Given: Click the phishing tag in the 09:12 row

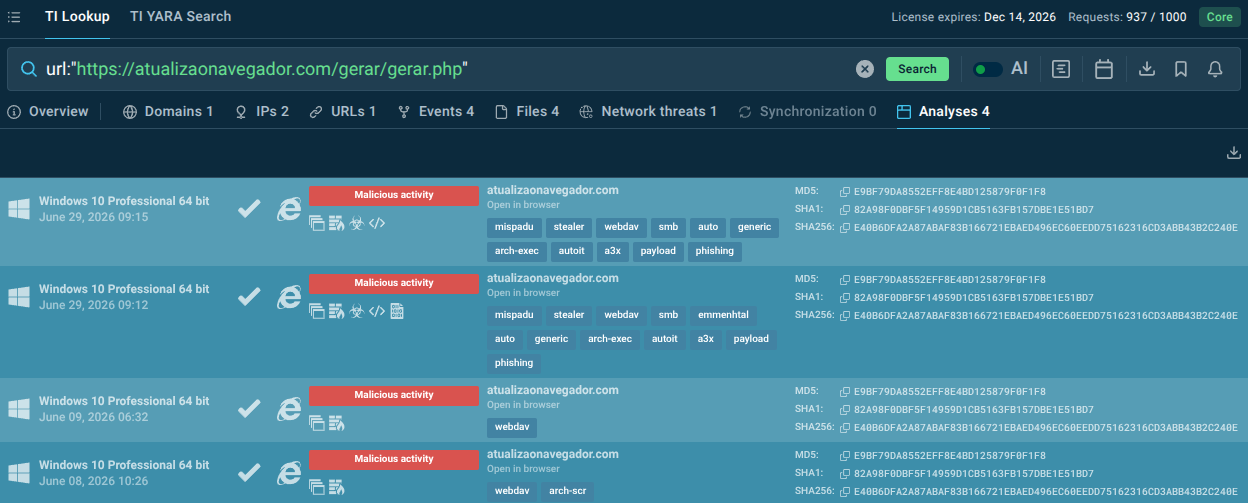Looking at the screenshot, I should tap(514, 363).
